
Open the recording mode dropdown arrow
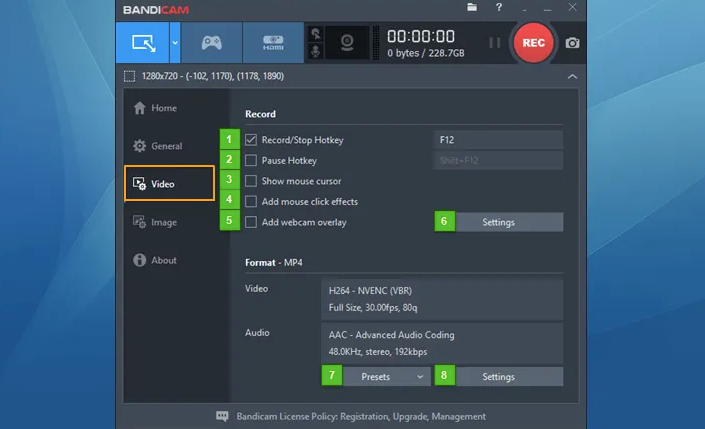click(x=175, y=43)
